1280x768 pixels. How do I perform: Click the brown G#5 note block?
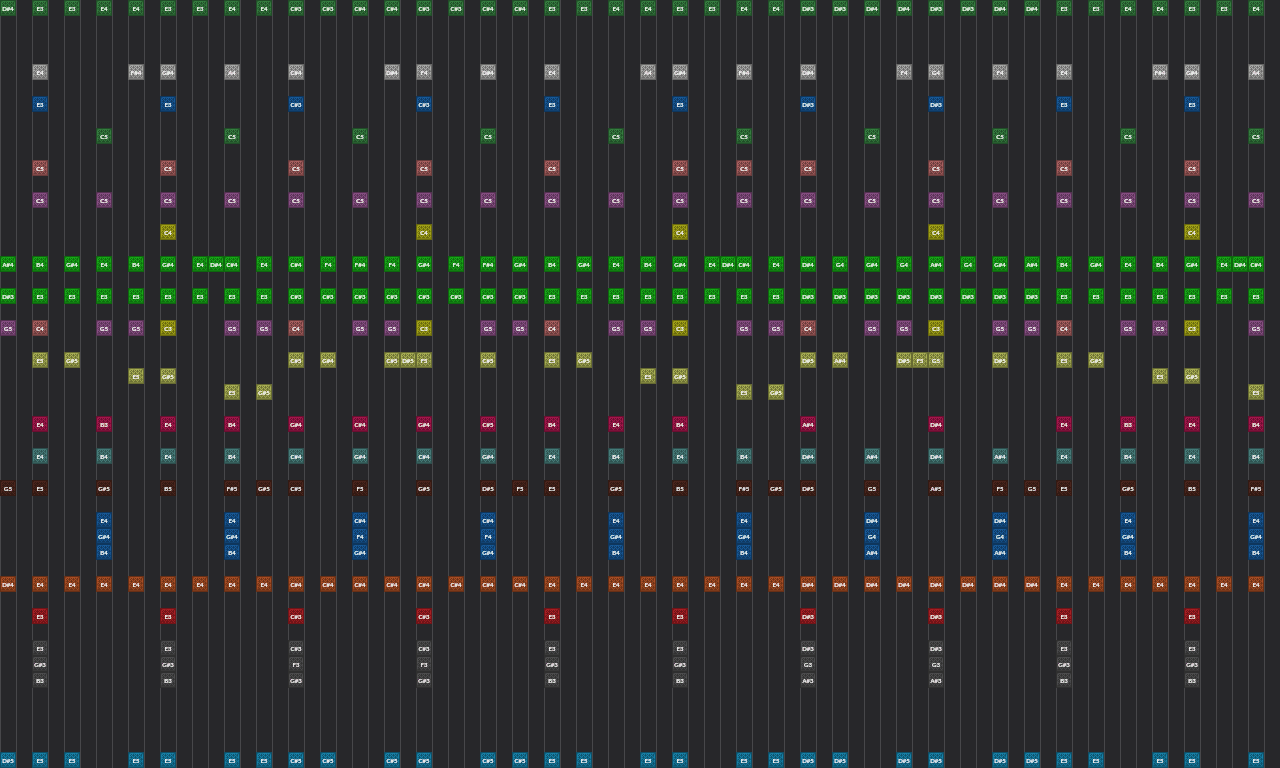(x=103, y=489)
